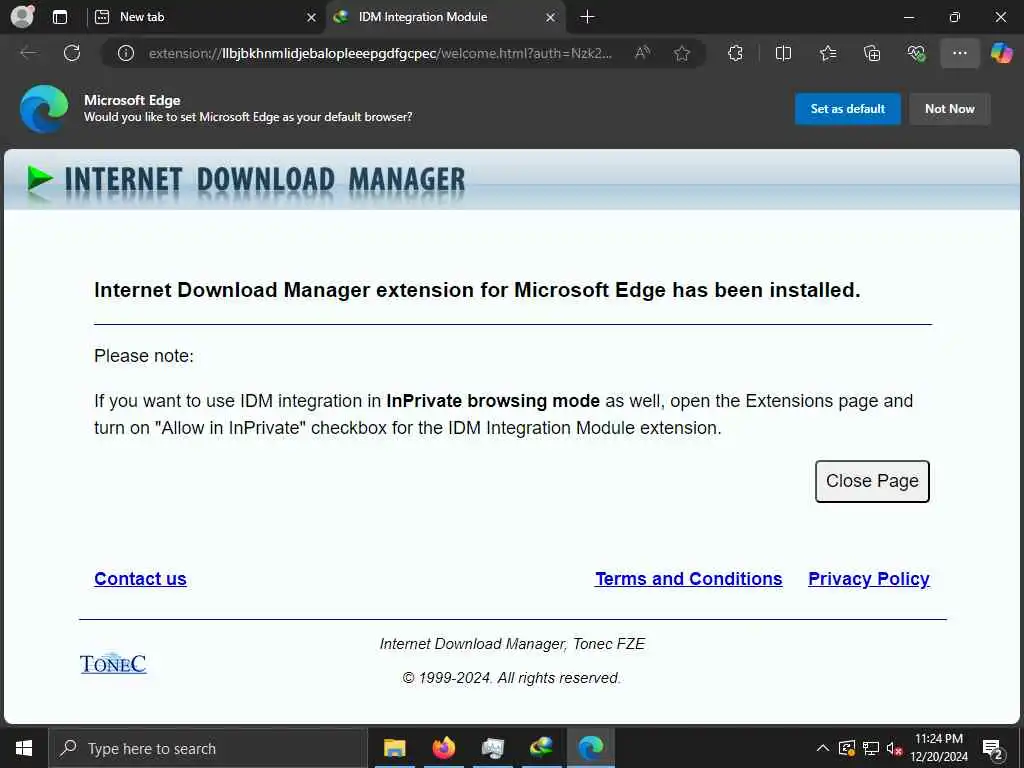Screen dimensions: 1024x768
Task: Open the monitor app taskbar icon
Action: point(492,748)
